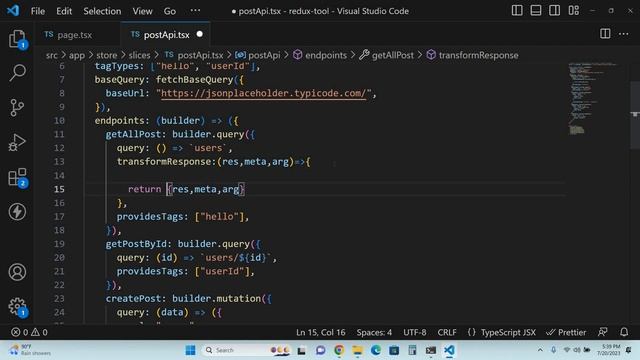Screen dimensions: 640x360
Task: Open the View menu
Action: coord(142,11)
